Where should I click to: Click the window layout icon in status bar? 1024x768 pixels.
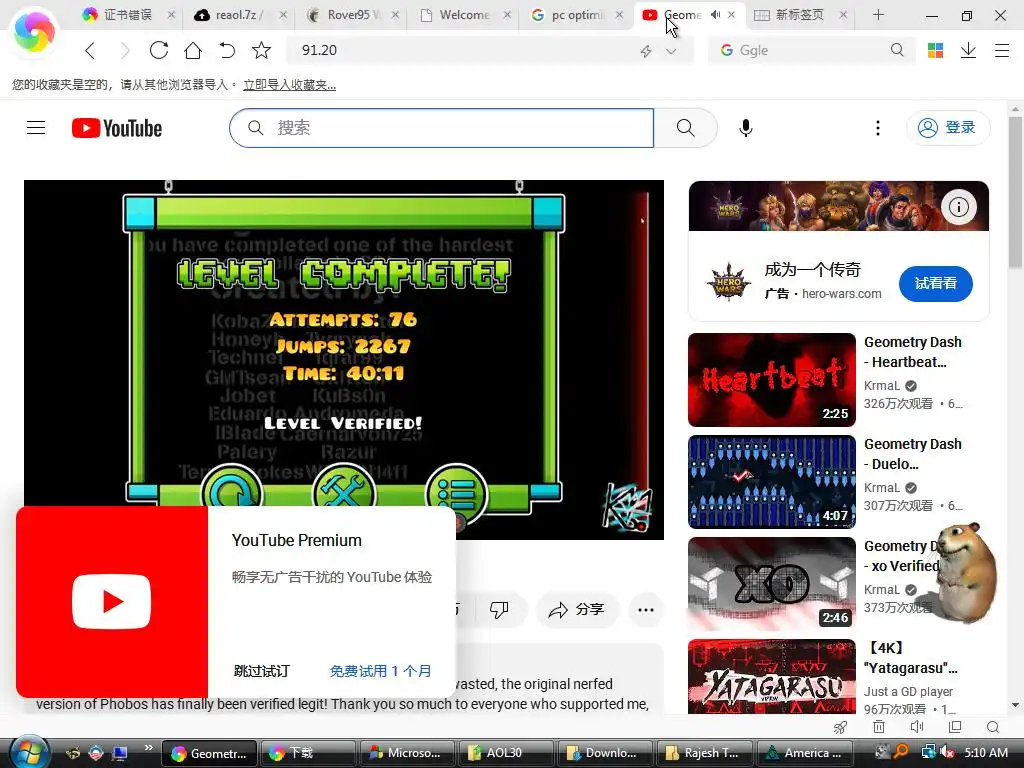(955, 727)
